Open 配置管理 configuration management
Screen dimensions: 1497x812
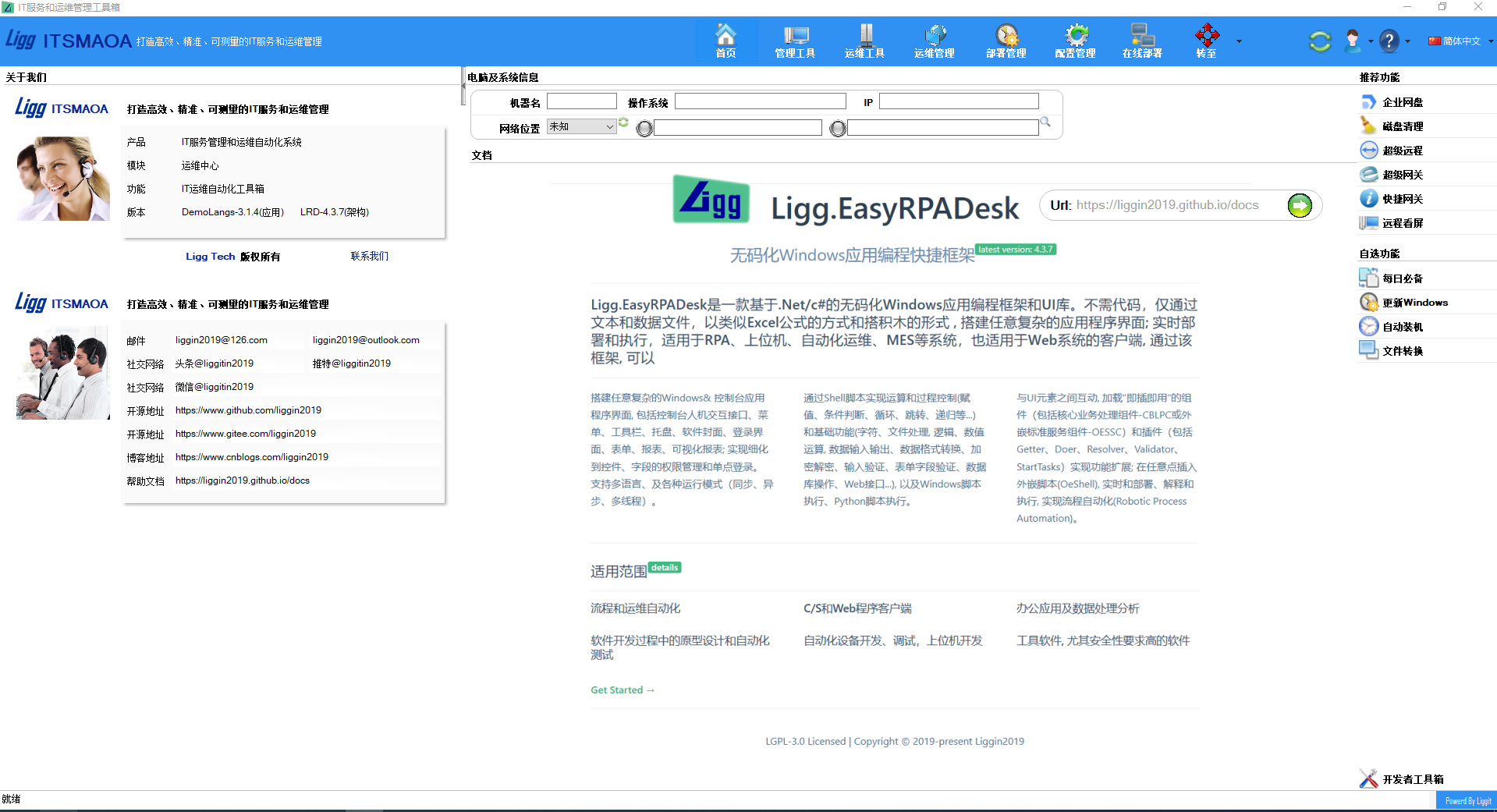[x=1075, y=41]
